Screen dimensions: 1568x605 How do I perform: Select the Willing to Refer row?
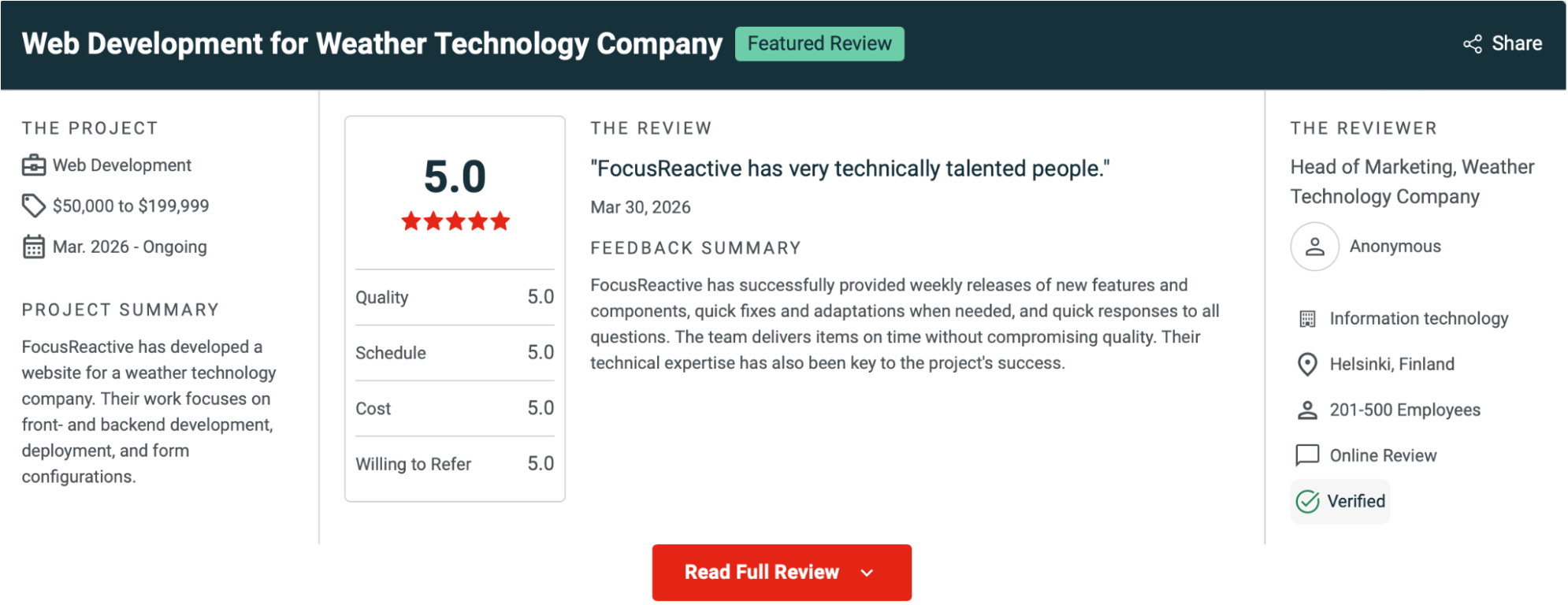(x=455, y=464)
